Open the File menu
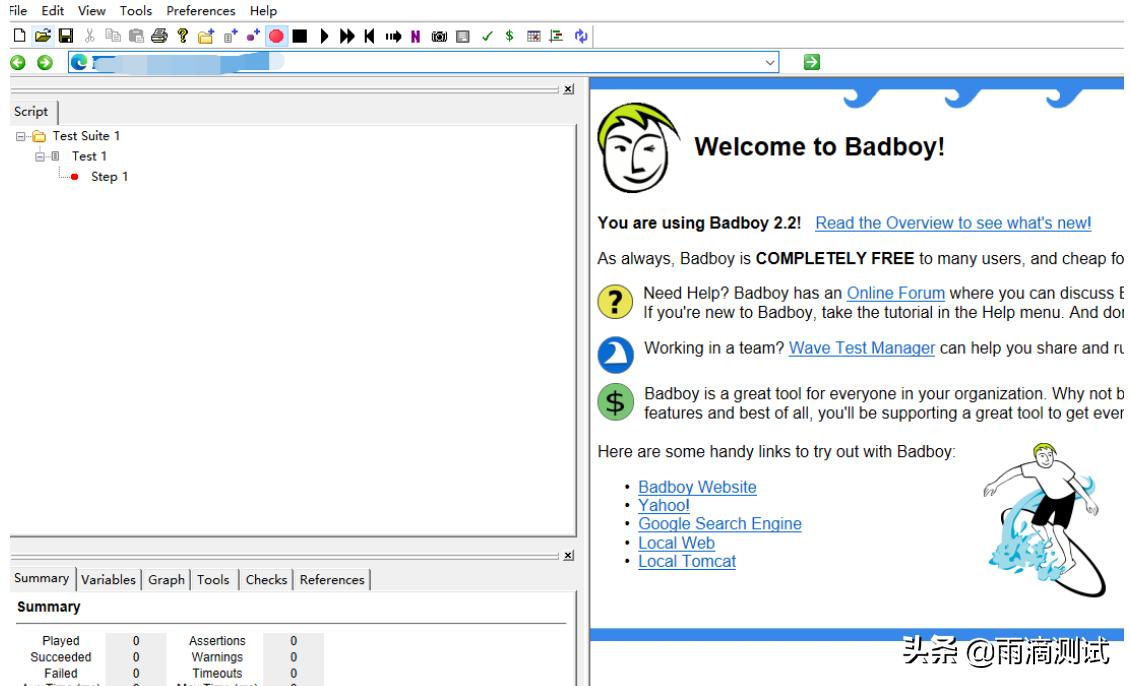This screenshot has height=686, width=1130. tap(18, 11)
